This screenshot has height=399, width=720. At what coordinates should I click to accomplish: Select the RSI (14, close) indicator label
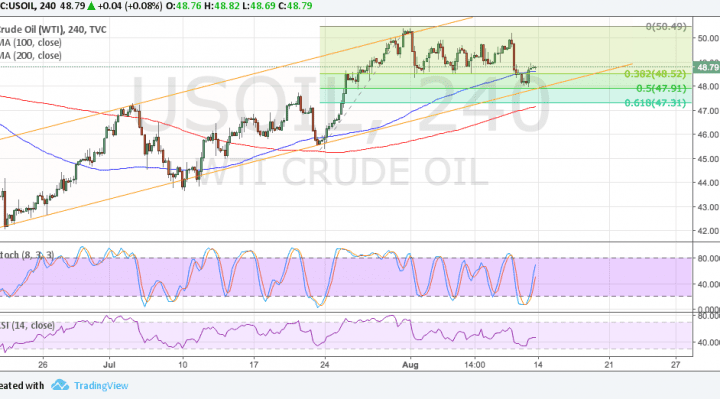(x=27, y=326)
